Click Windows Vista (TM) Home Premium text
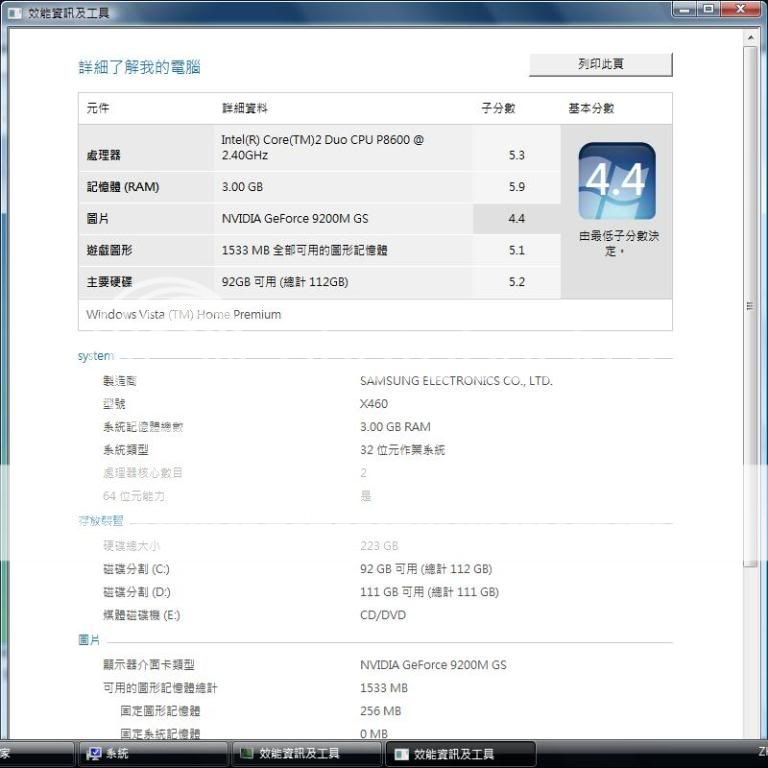 [x=184, y=314]
